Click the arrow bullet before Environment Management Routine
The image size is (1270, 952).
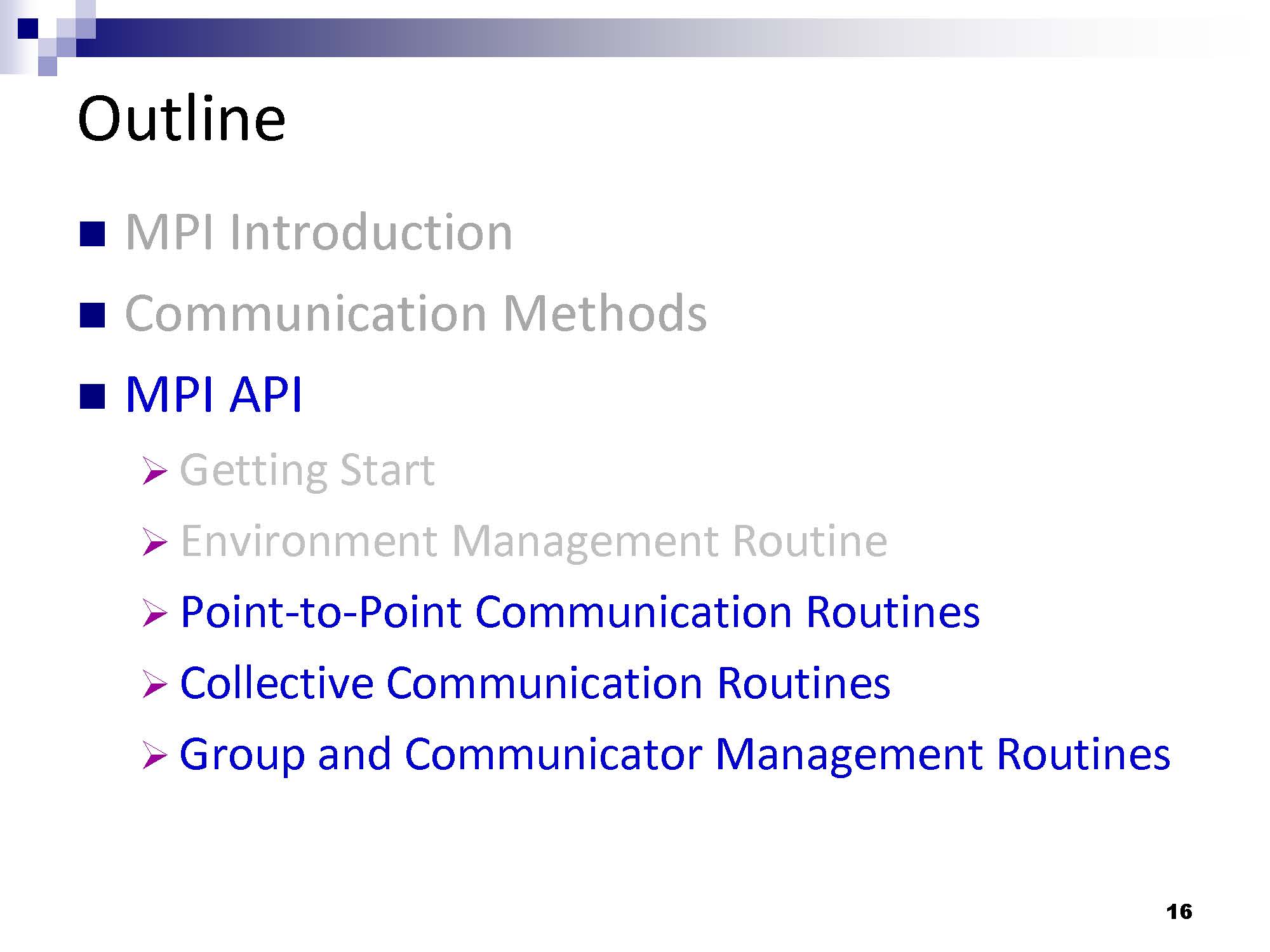coord(155,543)
